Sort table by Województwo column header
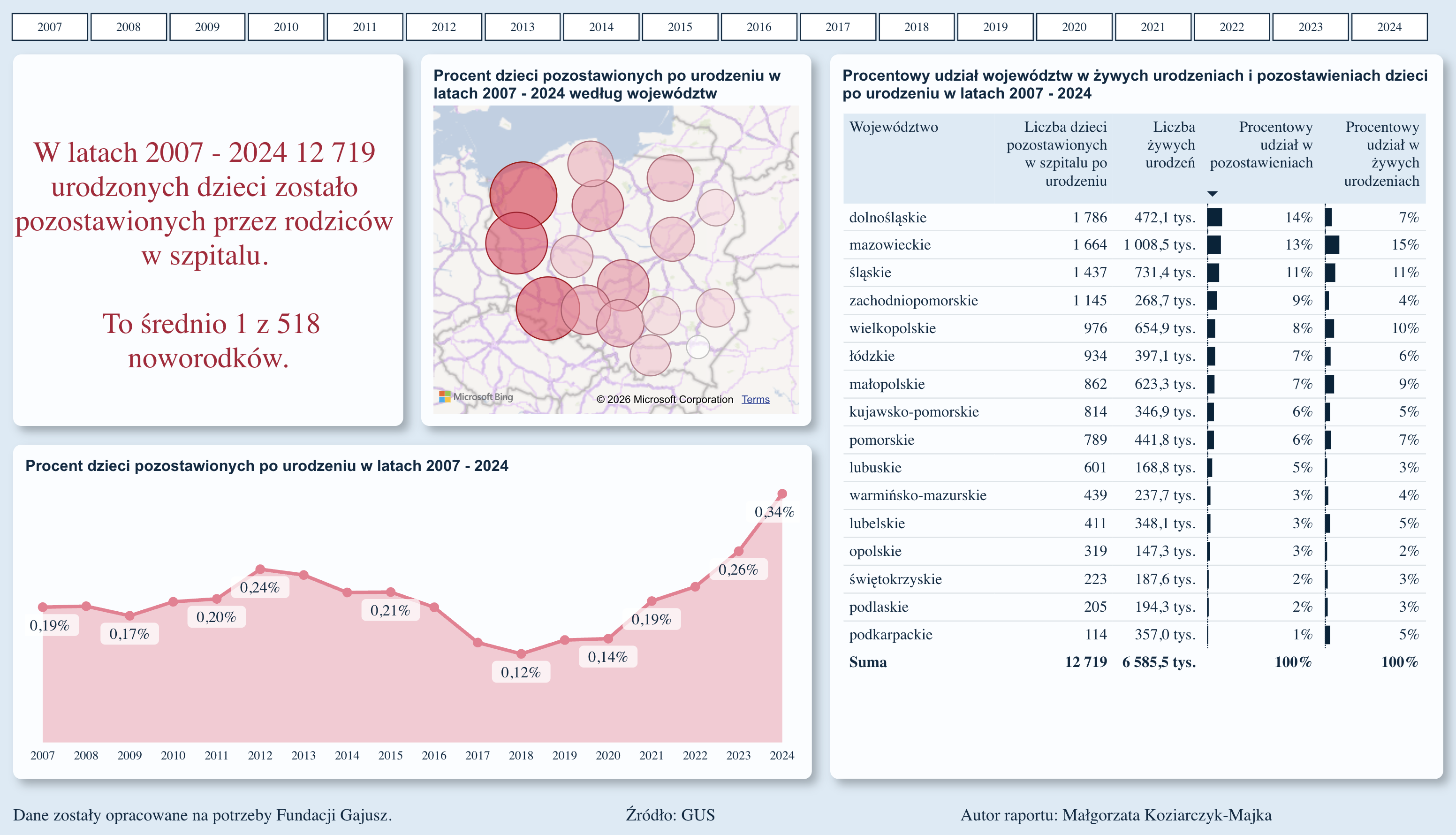The width and height of the screenshot is (1456, 835). coord(894,127)
